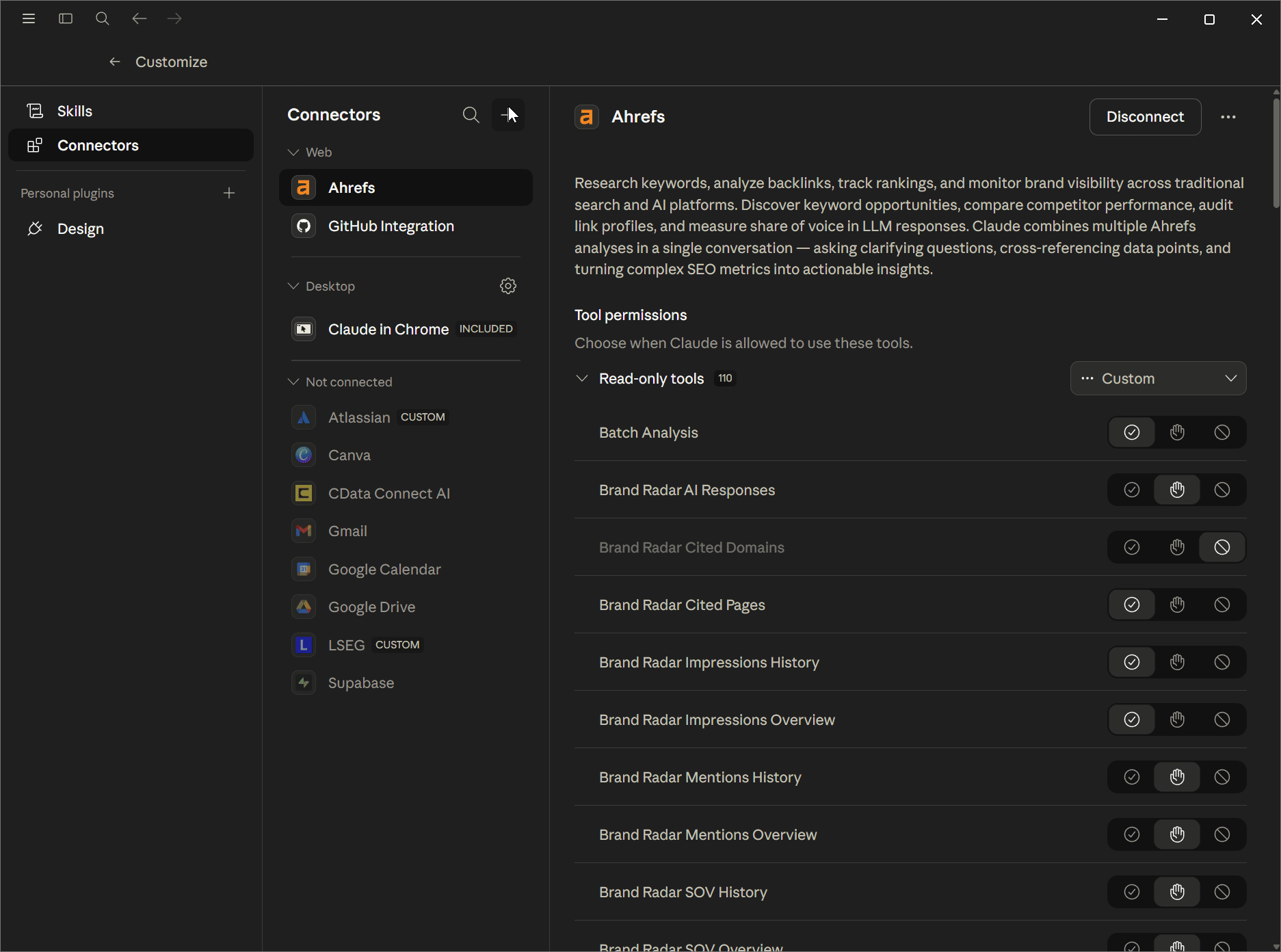Click the Customize page title
Viewport: 1281px width, 952px height.
[x=171, y=62]
